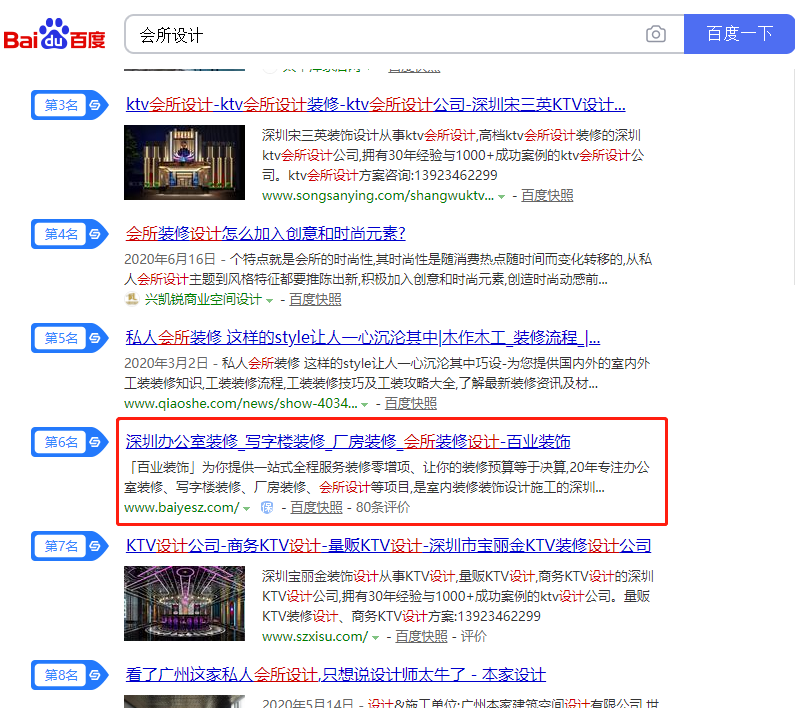Click www.qiaoshe.com/news/show-4034 URL text

[x=241, y=404]
